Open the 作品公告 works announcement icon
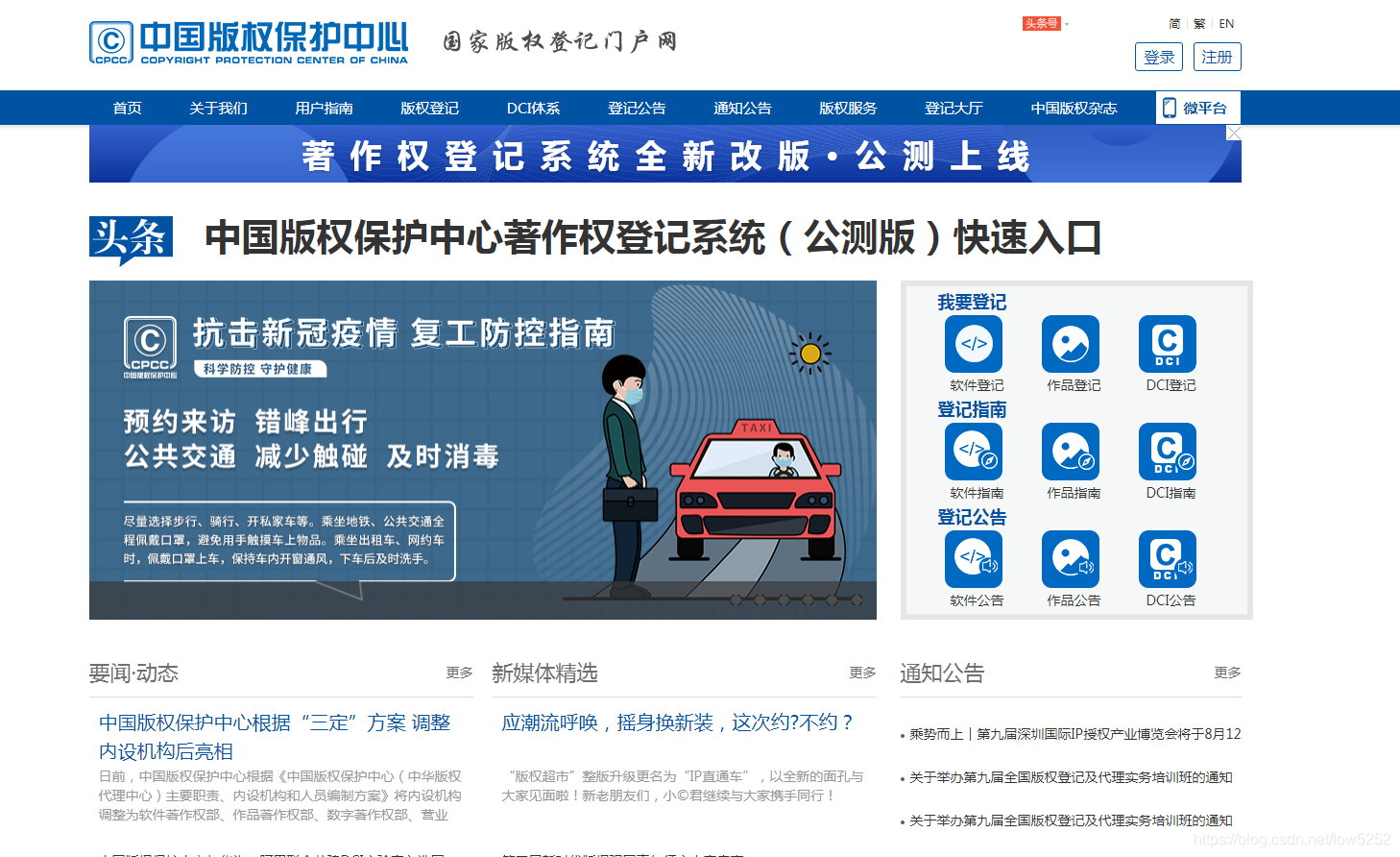 (x=1071, y=559)
